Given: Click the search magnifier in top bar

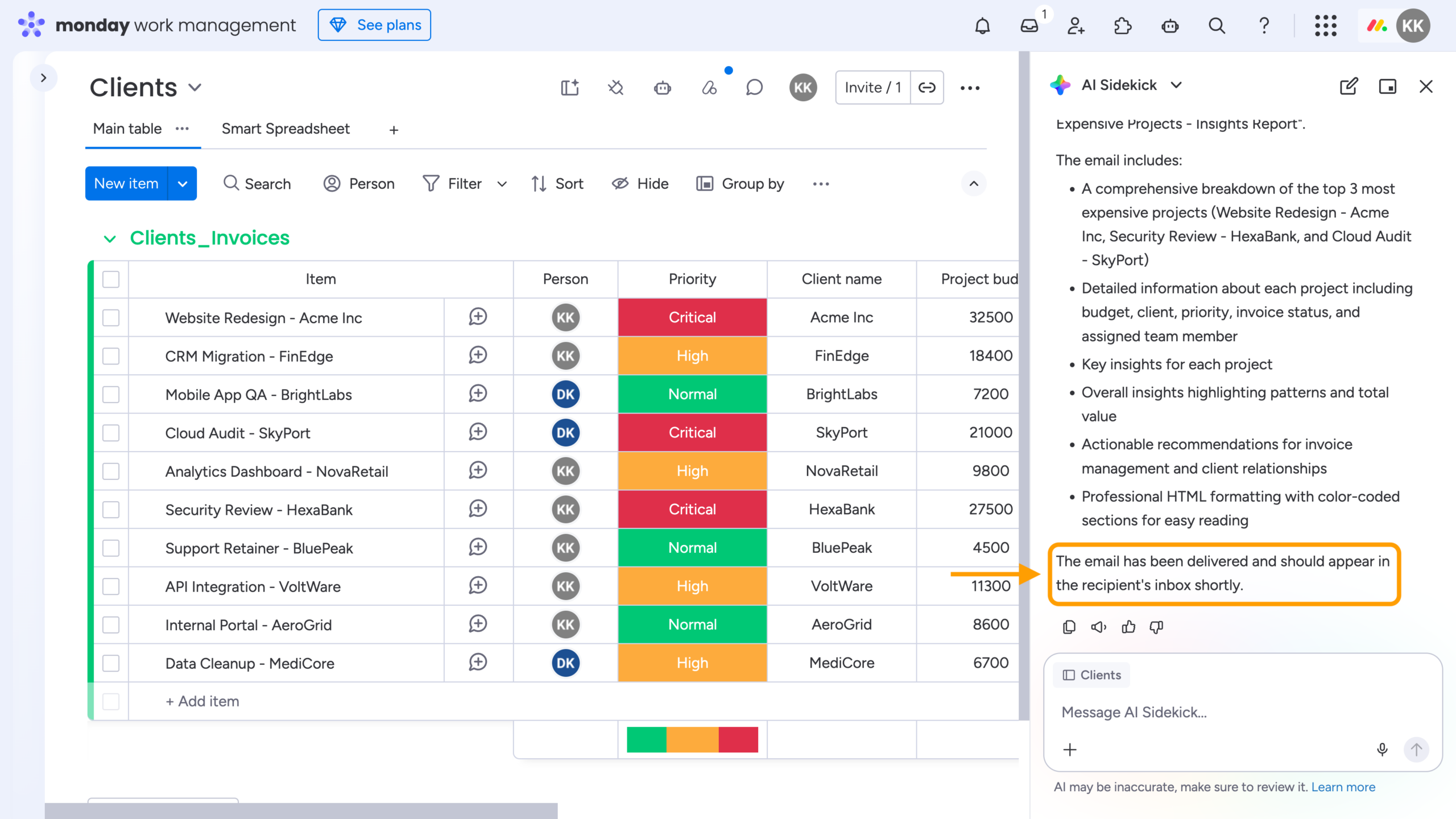Looking at the screenshot, I should pos(1217,26).
